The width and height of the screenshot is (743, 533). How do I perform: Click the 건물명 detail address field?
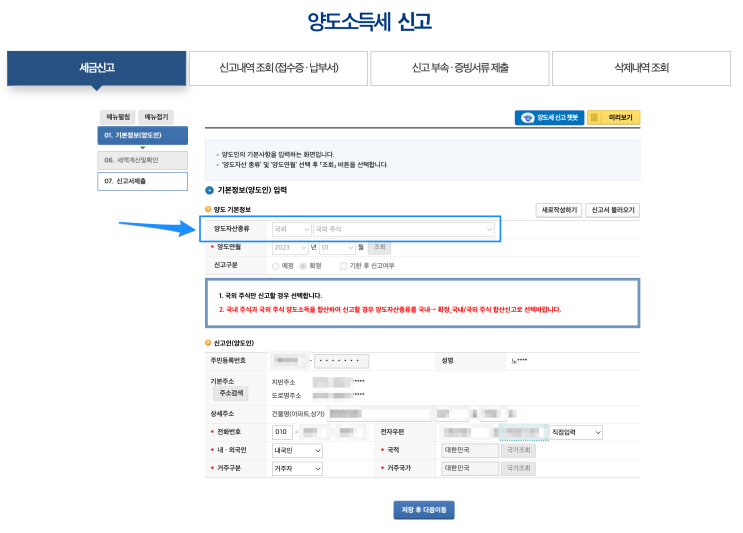click(379, 414)
